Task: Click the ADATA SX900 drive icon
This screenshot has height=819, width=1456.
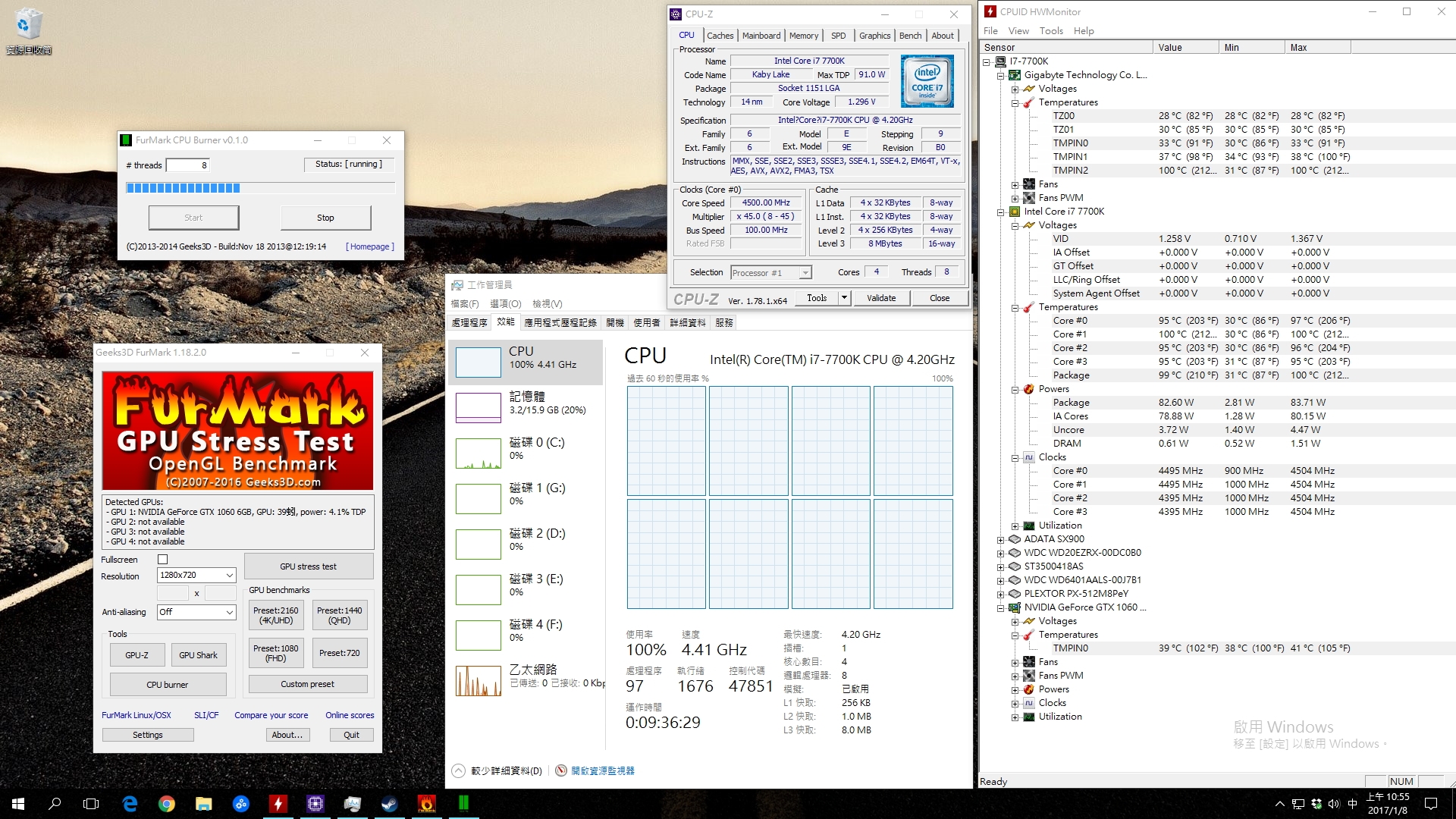Action: click(x=1014, y=539)
